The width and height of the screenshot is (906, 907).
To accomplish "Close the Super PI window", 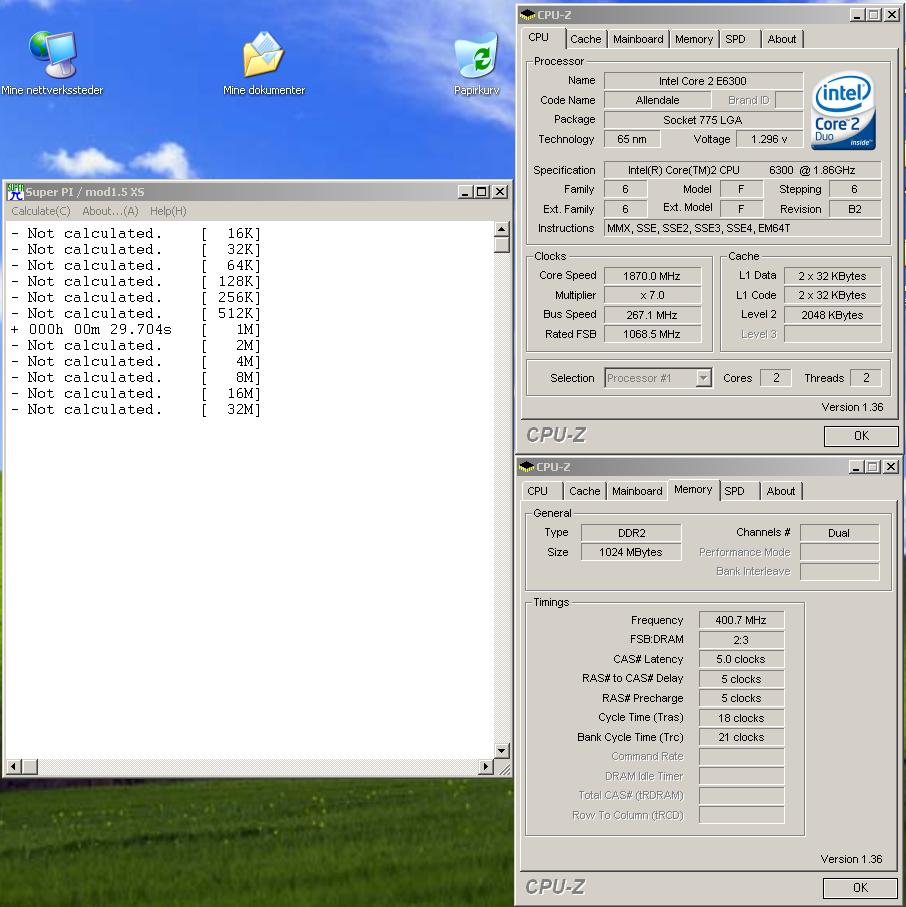I will point(500,191).
